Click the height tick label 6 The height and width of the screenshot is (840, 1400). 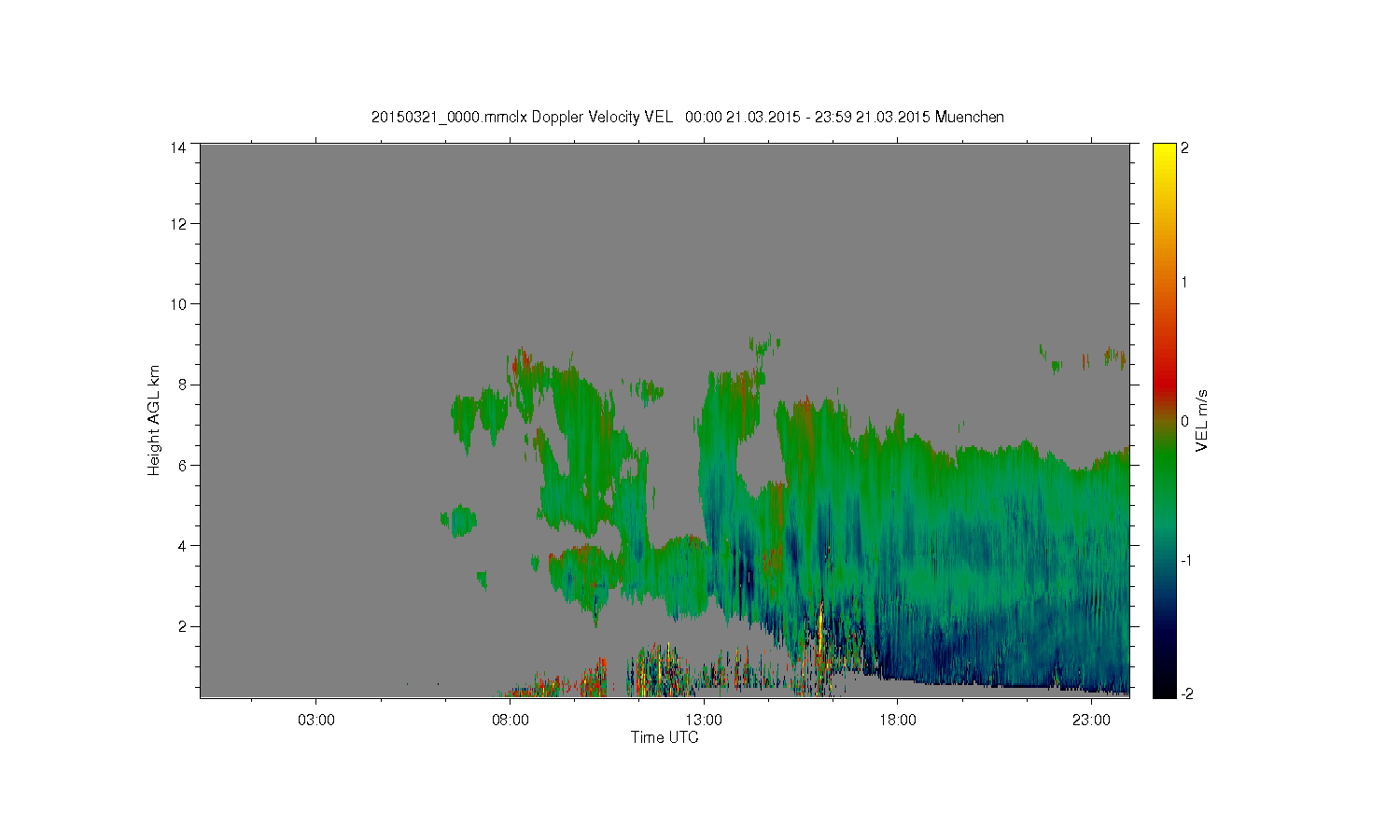[181, 465]
